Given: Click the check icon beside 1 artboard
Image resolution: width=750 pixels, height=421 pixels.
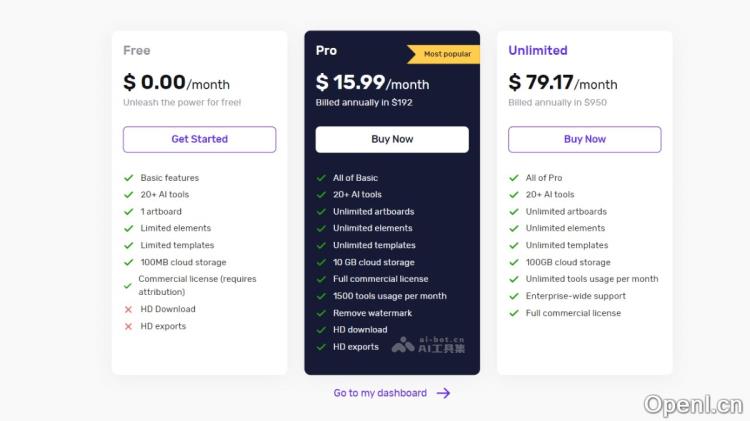Looking at the screenshot, I should [x=128, y=212].
